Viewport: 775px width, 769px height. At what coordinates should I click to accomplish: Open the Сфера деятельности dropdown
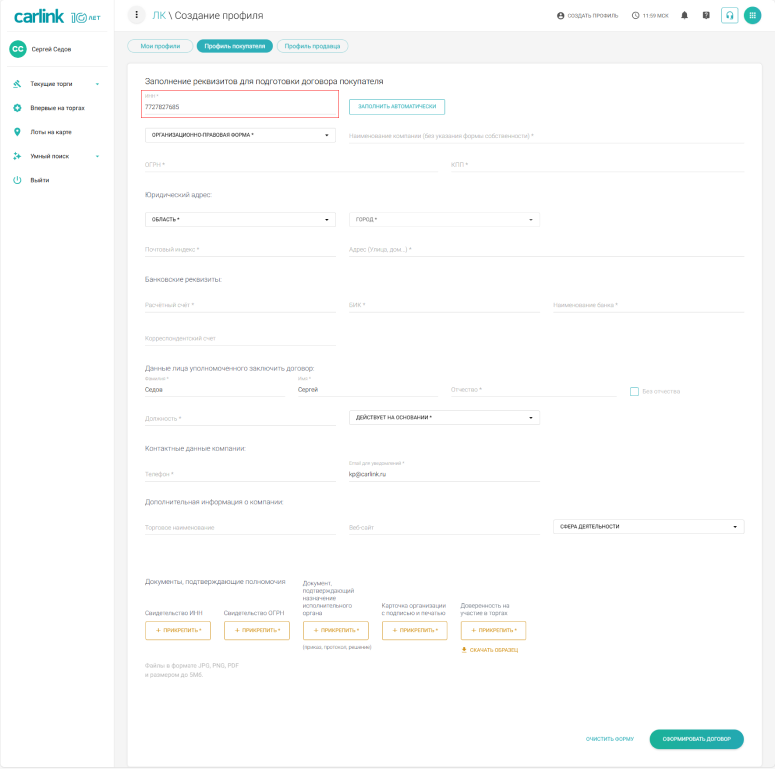click(648, 526)
